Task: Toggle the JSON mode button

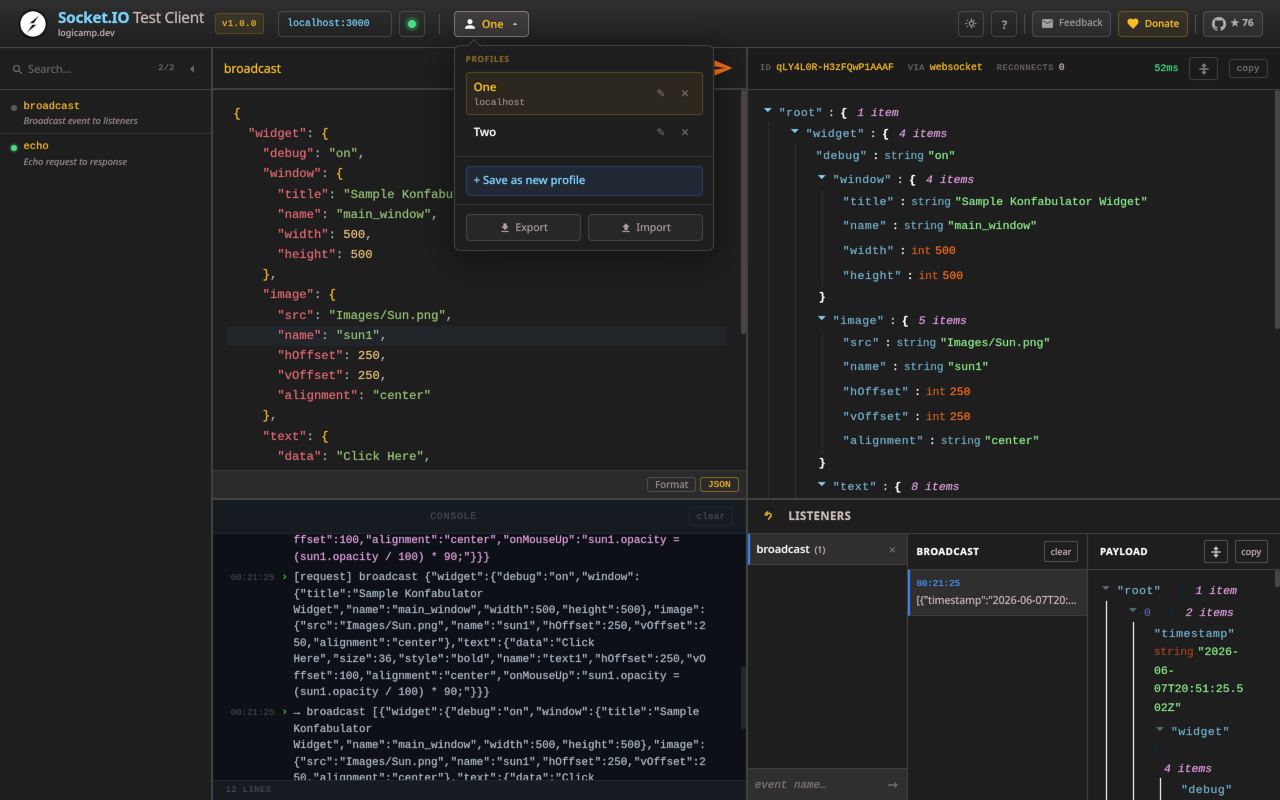Action: 719,484
